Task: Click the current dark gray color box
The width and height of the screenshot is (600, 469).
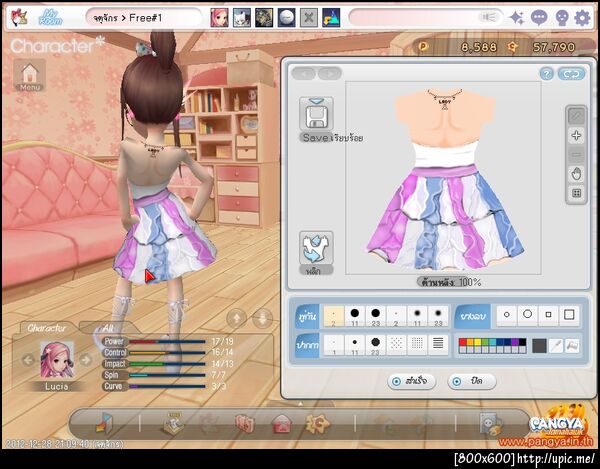Action: [539, 346]
